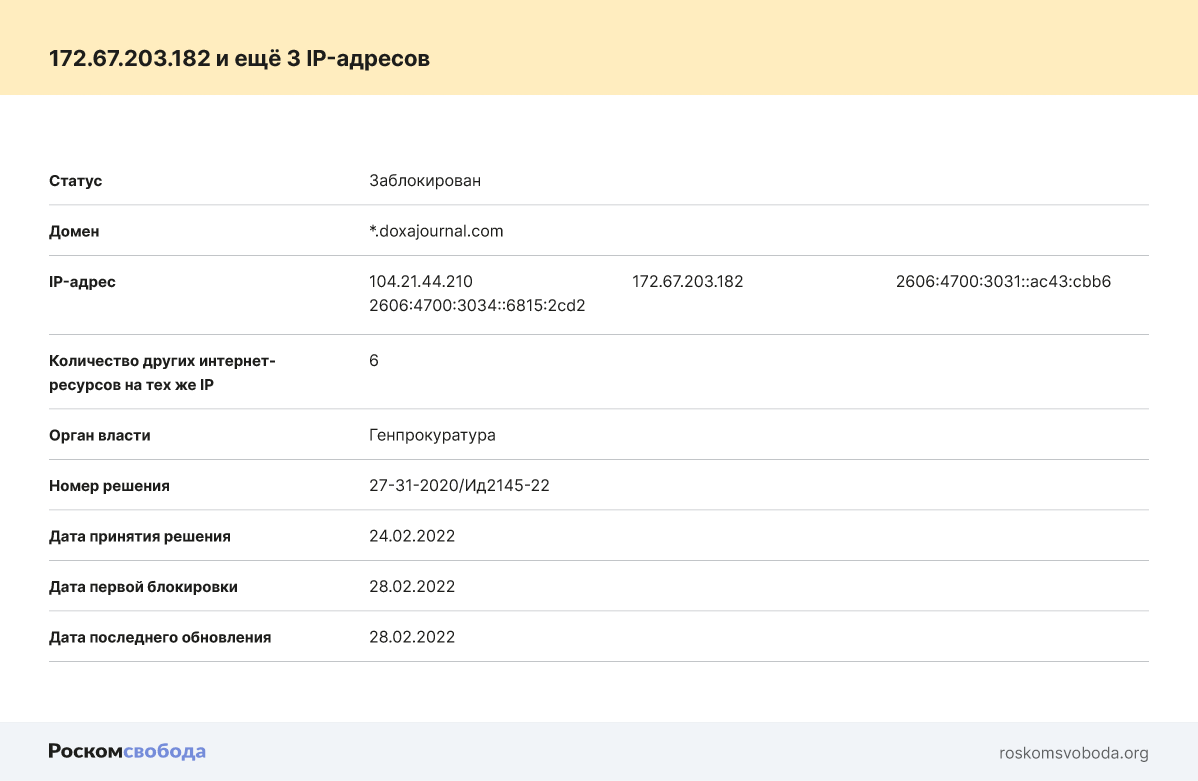Viewport: 1198px width, 781px height.
Task: Click the count value 6 for other resources
Action: 374,361
